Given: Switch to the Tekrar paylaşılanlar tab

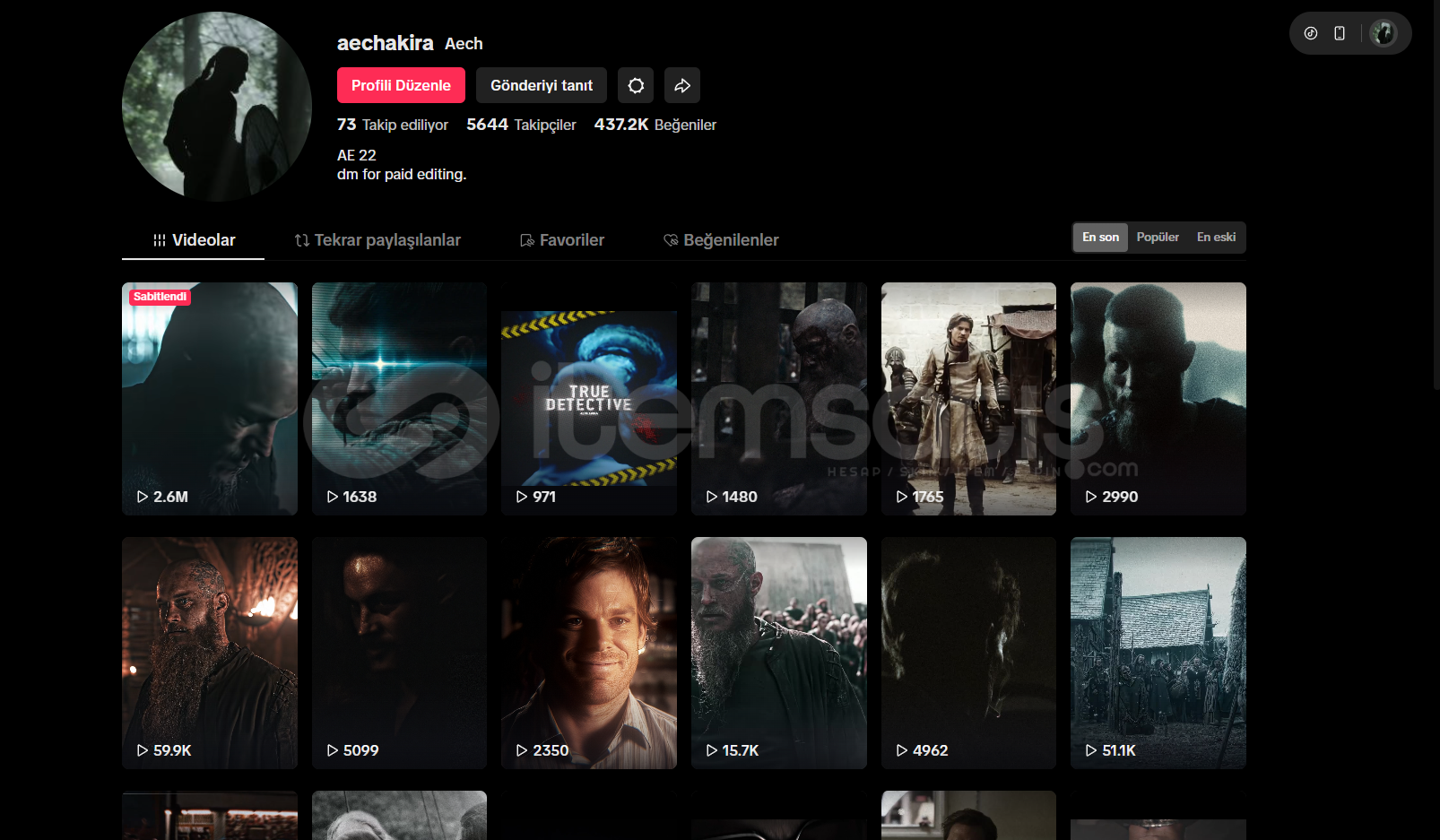Looking at the screenshot, I should pos(377,240).
